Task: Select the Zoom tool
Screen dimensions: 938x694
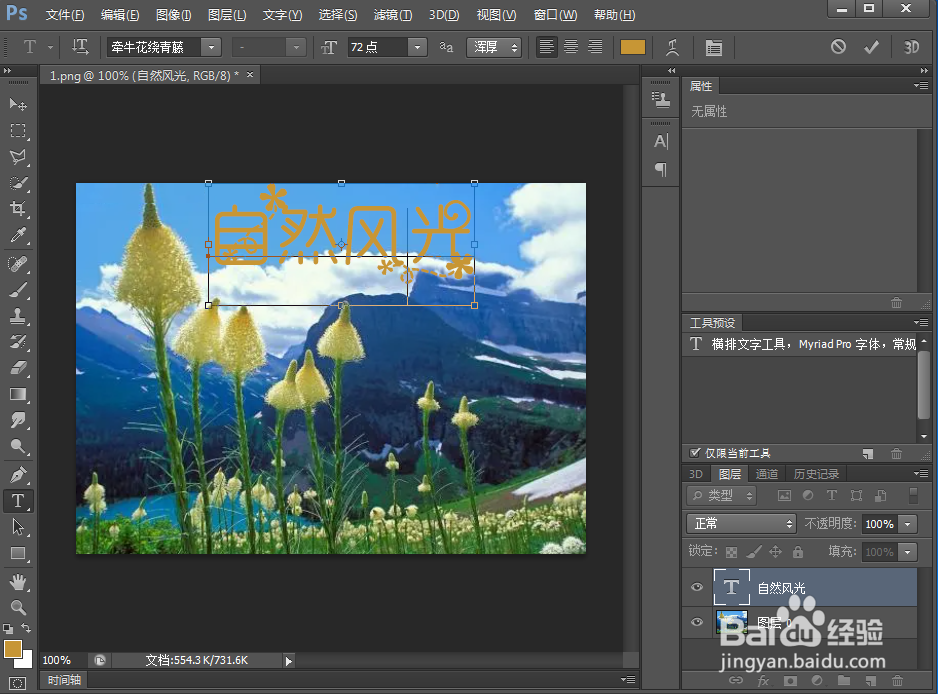Action: point(18,607)
